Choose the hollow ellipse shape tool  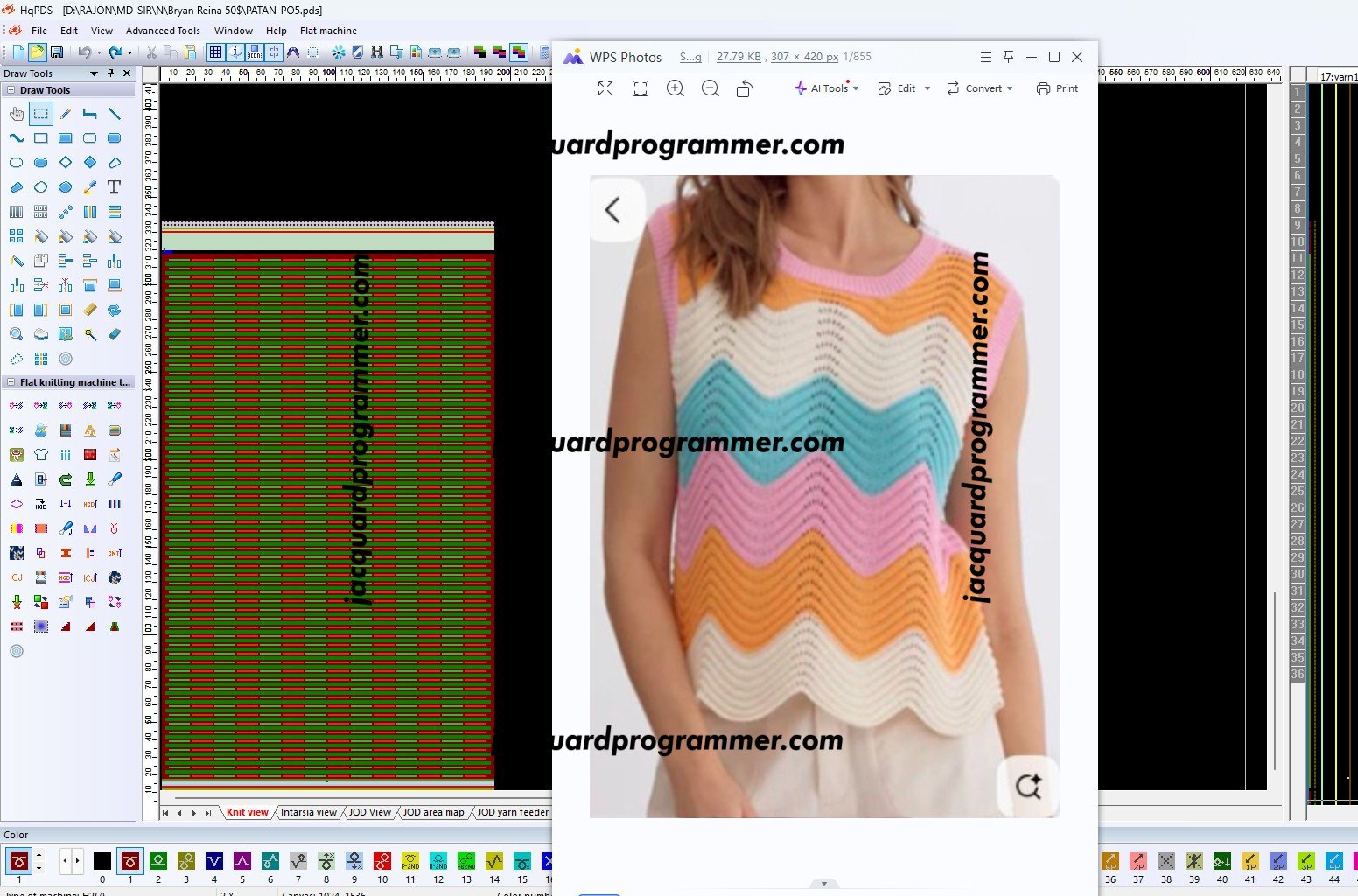pos(16,163)
